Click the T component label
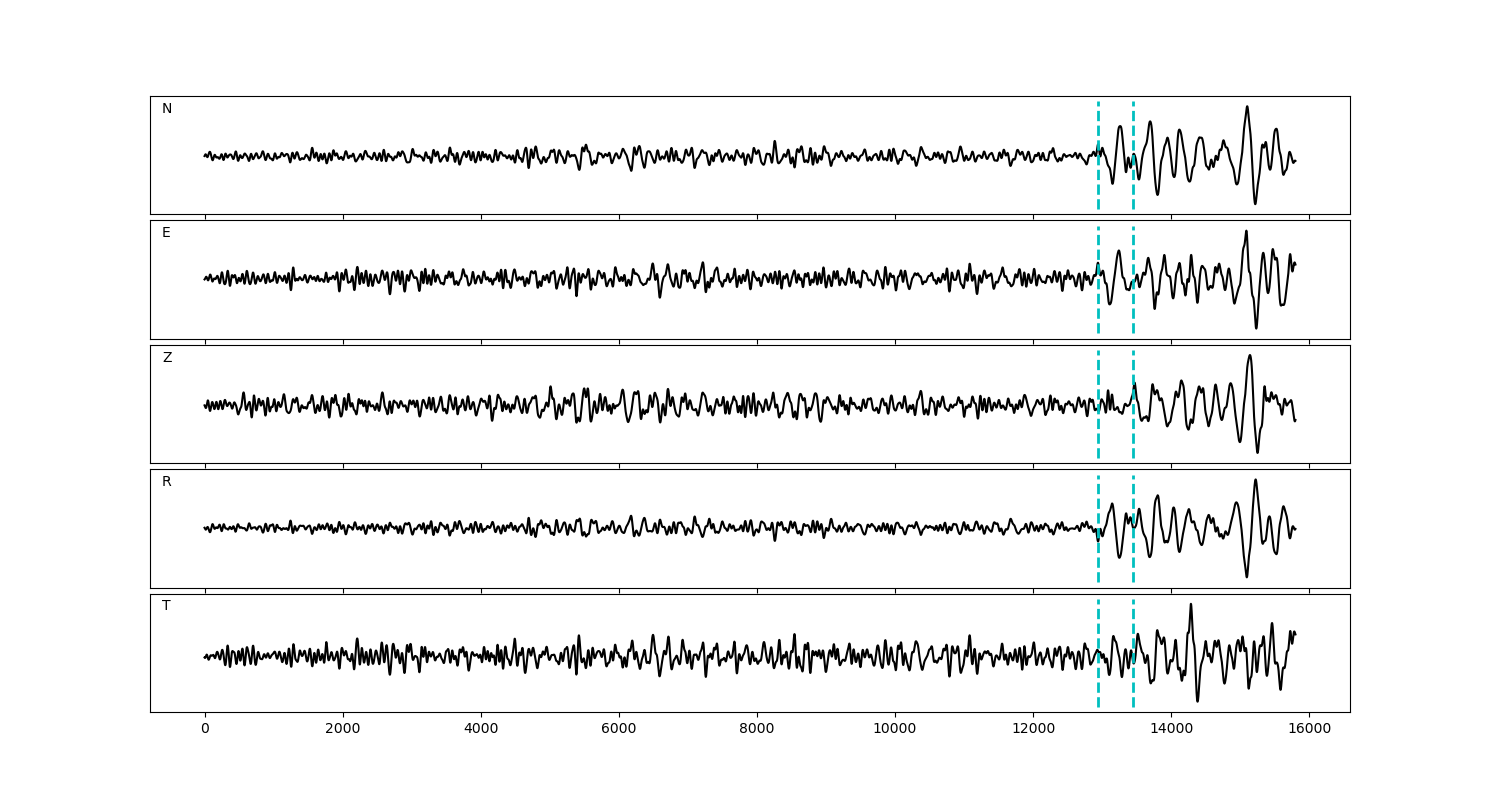Image resolution: width=1500 pixels, height=800 pixels. [166, 606]
